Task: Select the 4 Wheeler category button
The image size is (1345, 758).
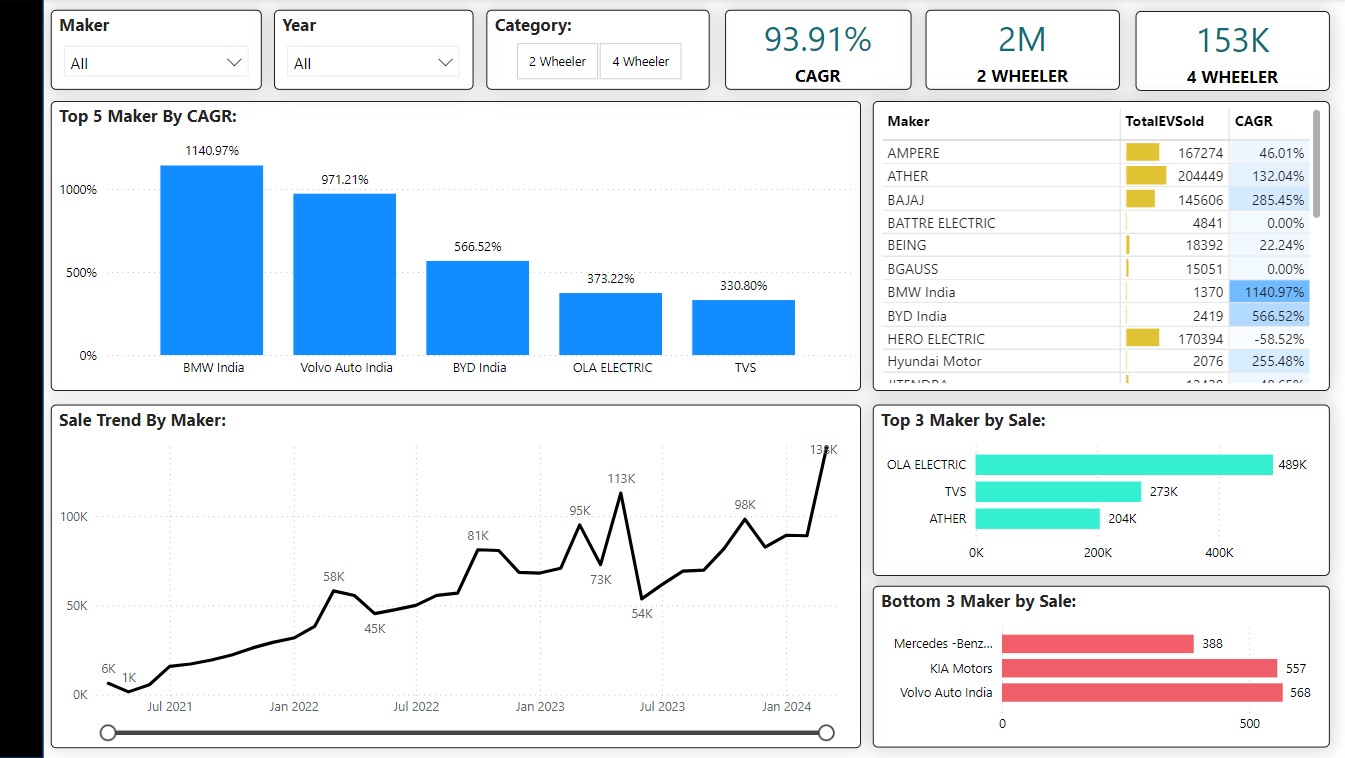Action: coord(641,61)
